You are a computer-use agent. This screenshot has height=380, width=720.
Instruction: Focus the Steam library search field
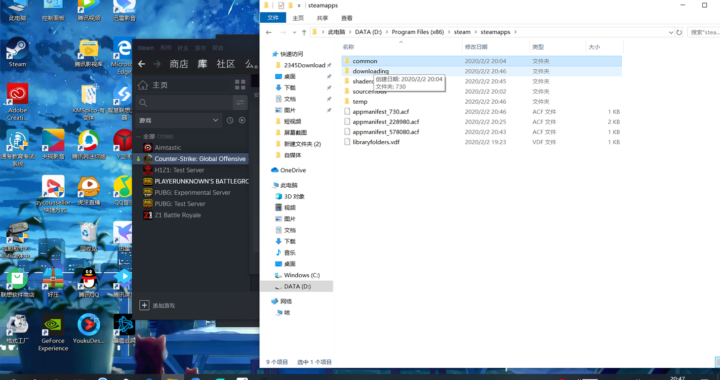[184, 103]
